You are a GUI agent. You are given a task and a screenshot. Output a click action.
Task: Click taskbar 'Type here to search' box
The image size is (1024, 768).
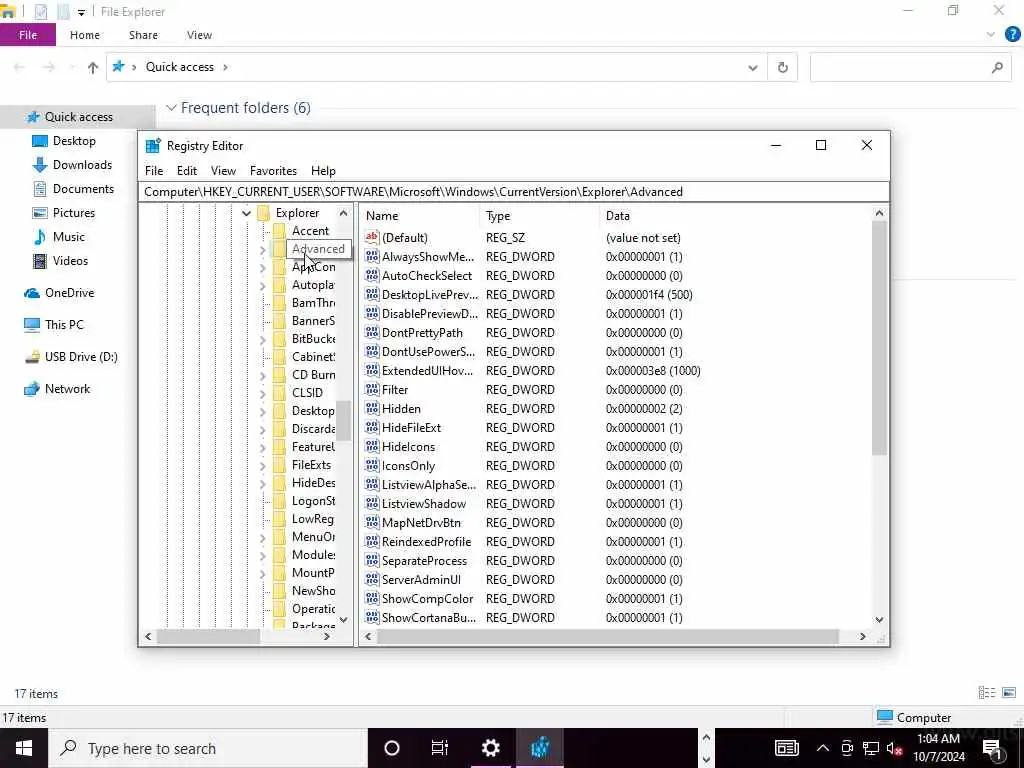pyautogui.click(x=208, y=748)
